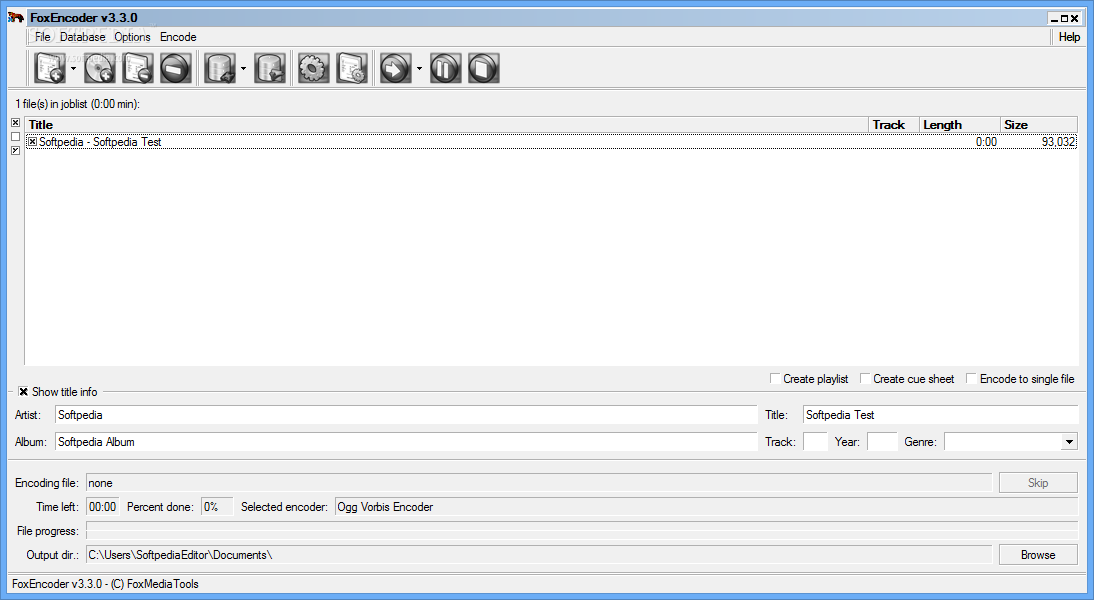Open the Database menu
The height and width of the screenshot is (600, 1094).
pyautogui.click(x=82, y=37)
